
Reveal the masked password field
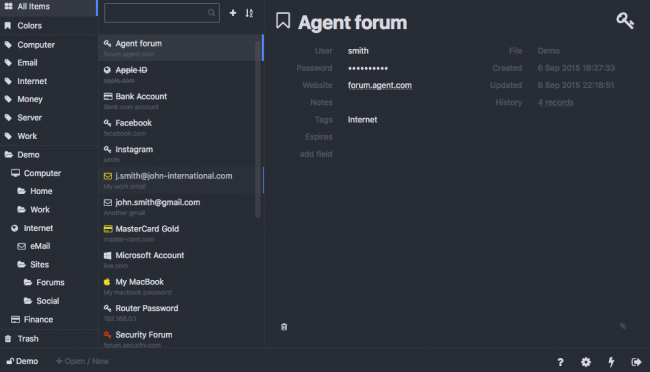[368, 68]
